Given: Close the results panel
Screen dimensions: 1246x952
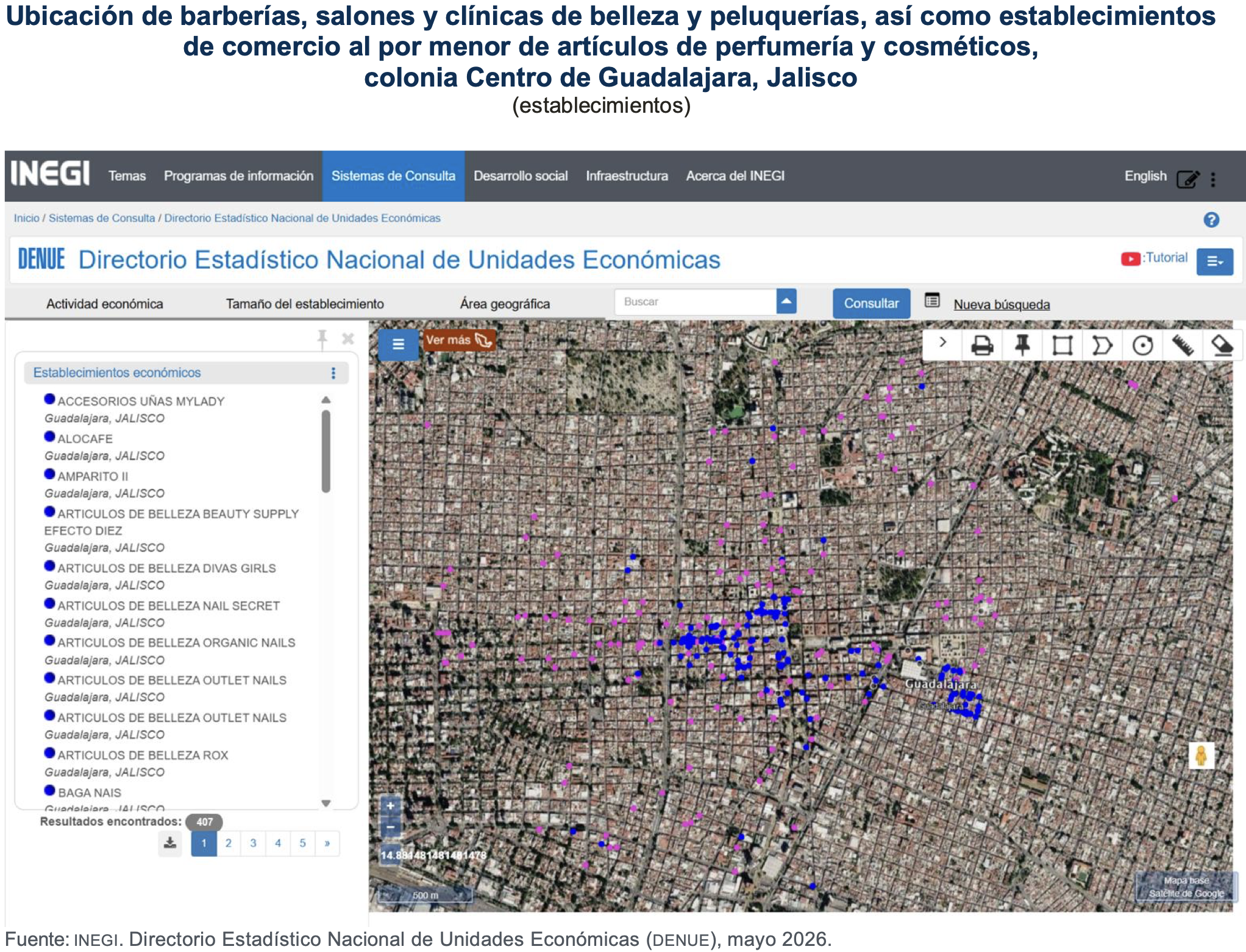Looking at the screenshot, I should 348,338.
